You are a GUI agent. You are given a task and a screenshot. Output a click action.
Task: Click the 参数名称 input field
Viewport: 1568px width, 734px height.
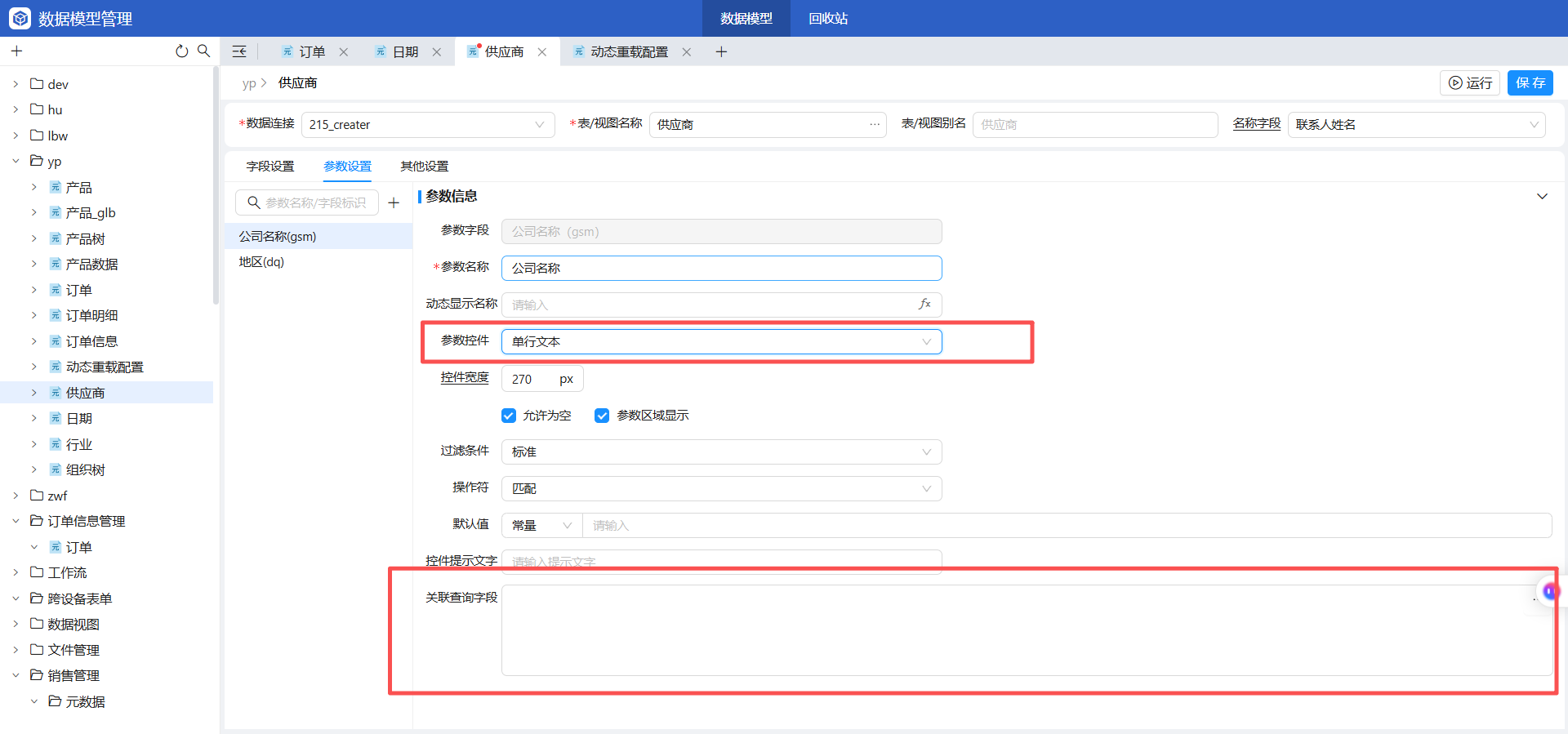[x=722, y=268]
